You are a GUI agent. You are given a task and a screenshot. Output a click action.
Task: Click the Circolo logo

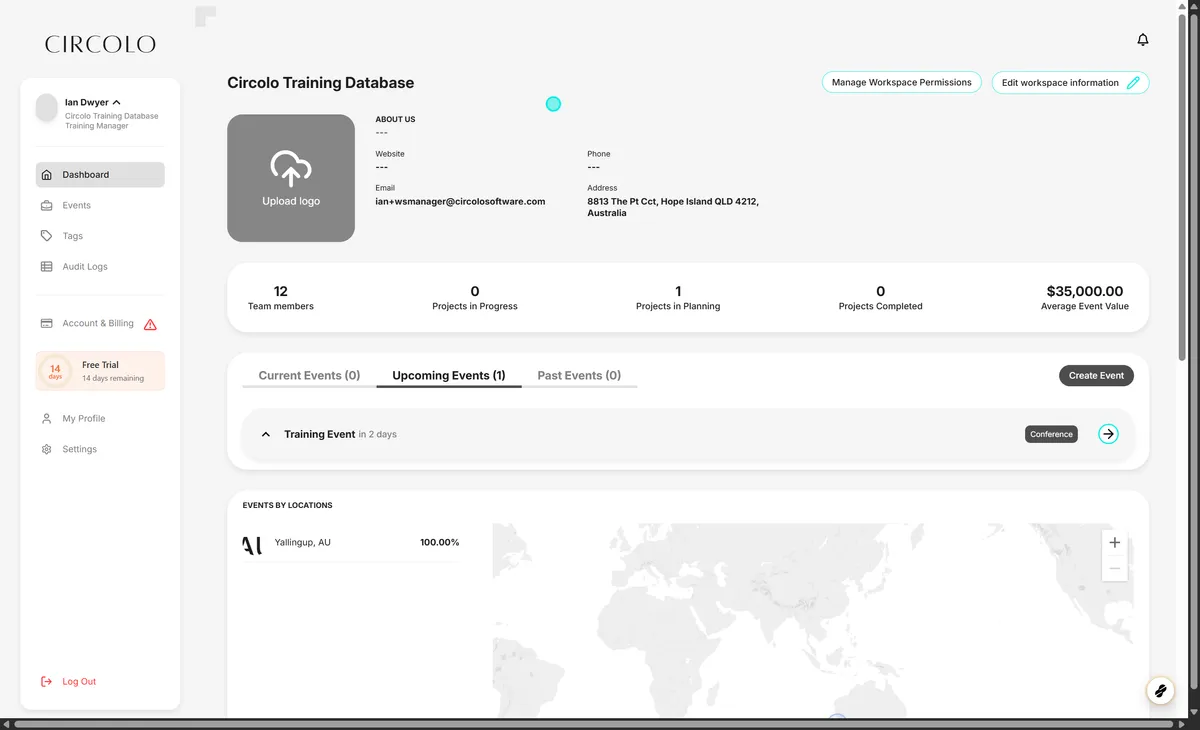(x=100, y=44)
